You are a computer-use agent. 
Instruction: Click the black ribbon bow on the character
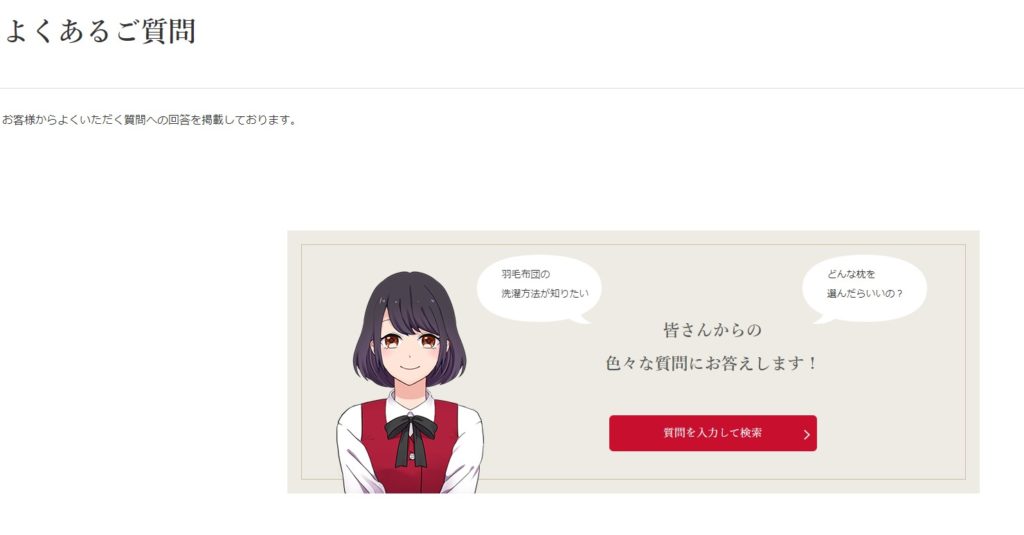click(410, 435)
